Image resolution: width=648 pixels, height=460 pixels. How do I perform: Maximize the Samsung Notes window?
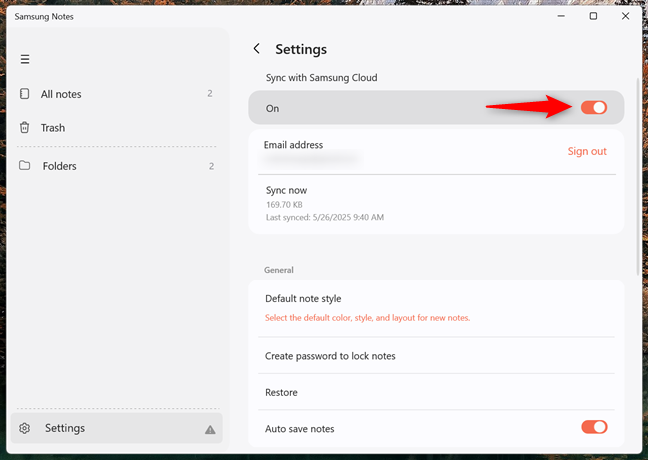pyautogui.click(x=593, y=16)
